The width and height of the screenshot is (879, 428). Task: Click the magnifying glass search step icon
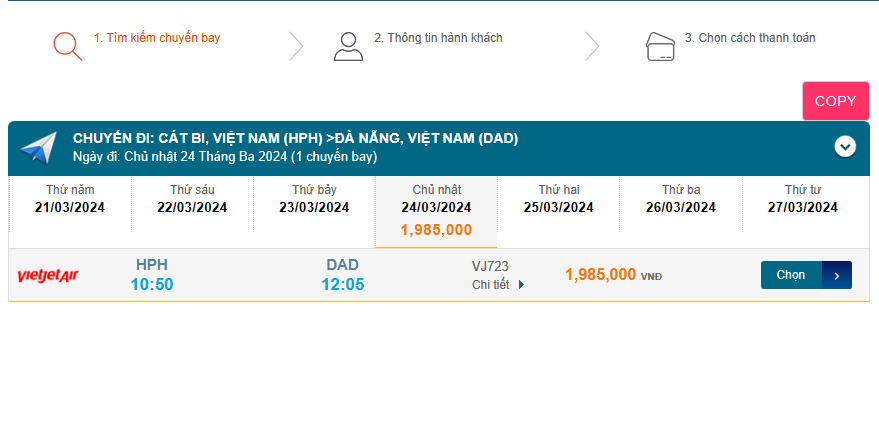[x=67, y=46]
